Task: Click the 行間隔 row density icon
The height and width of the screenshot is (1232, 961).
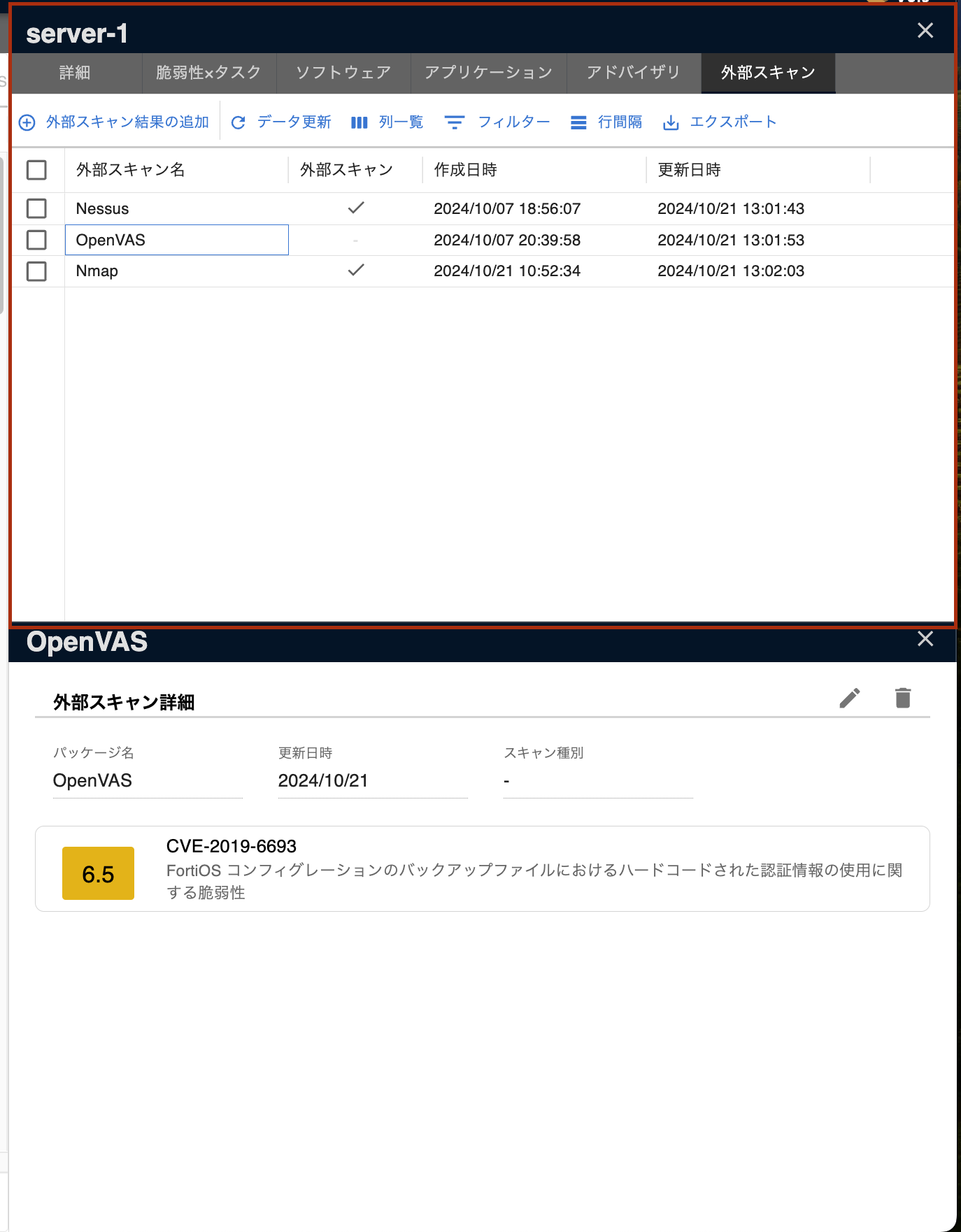Action: click(x=578, y=123)
